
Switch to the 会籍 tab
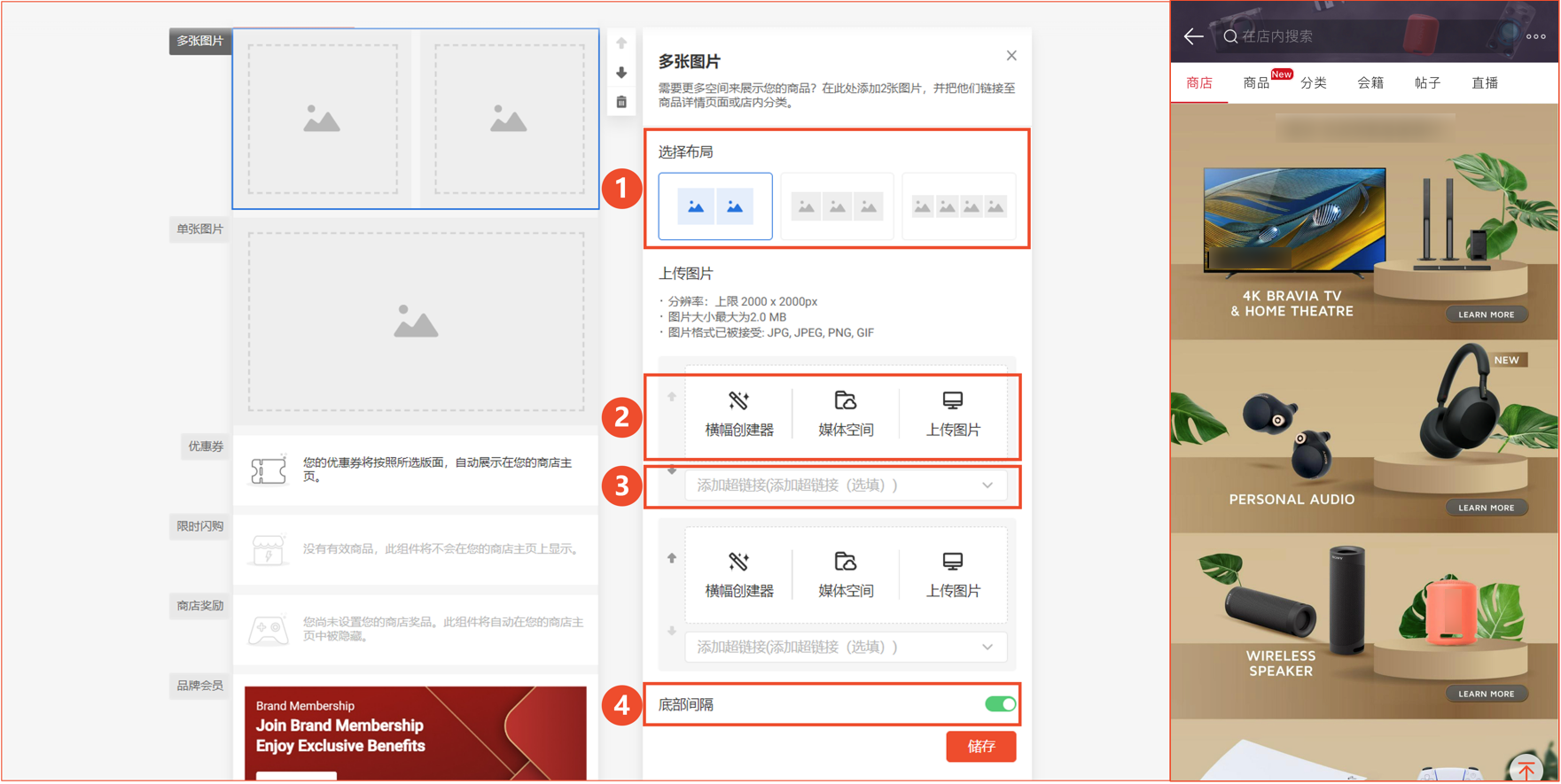pyautogui.click(x=1370, y=82)
